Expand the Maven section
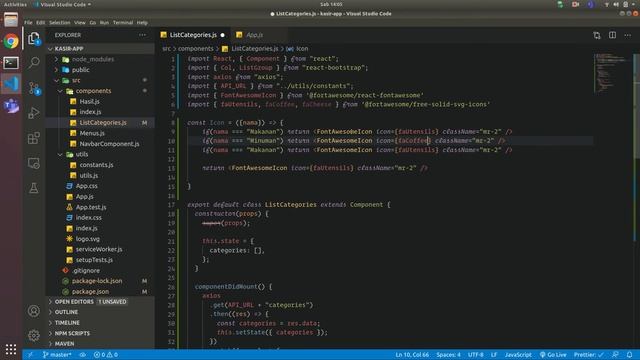 point(64,344)
